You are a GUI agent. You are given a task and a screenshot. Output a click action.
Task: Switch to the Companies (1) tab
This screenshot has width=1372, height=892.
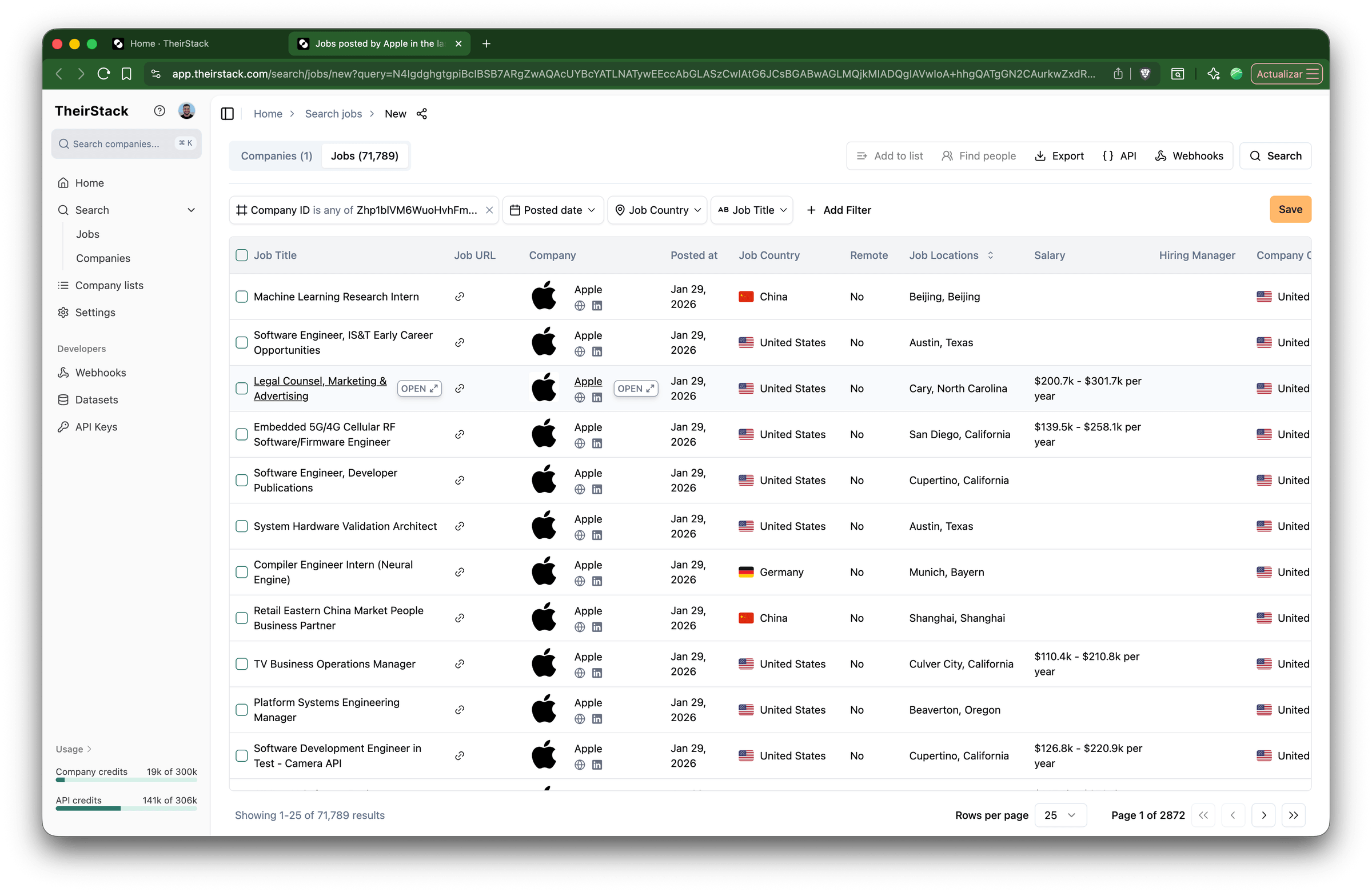[276, 156]
